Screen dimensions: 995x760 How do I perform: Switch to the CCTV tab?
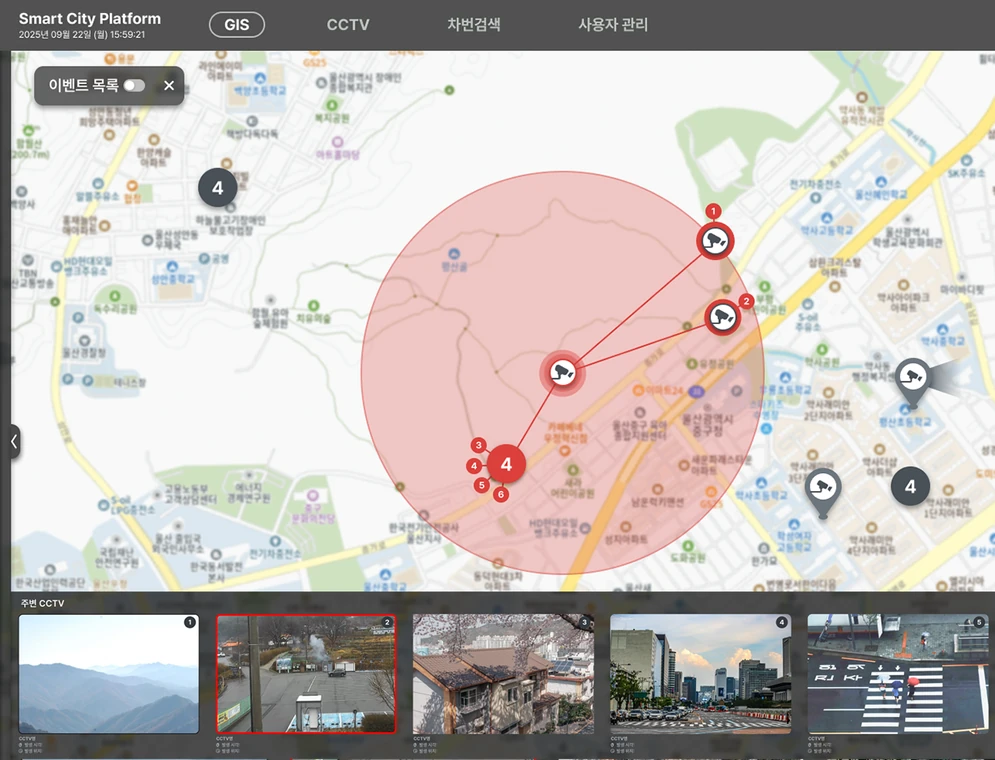pos(348,25)
